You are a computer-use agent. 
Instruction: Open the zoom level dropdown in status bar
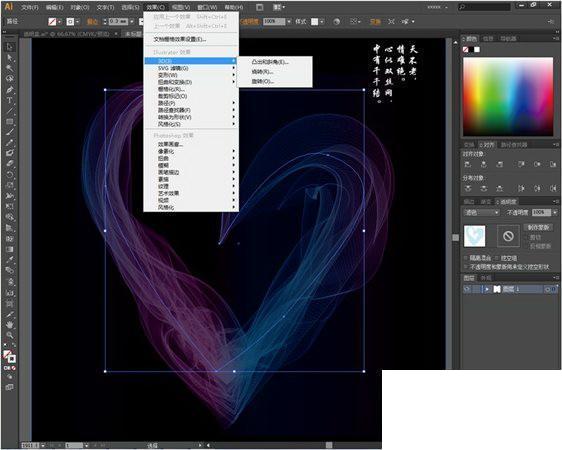43,445
